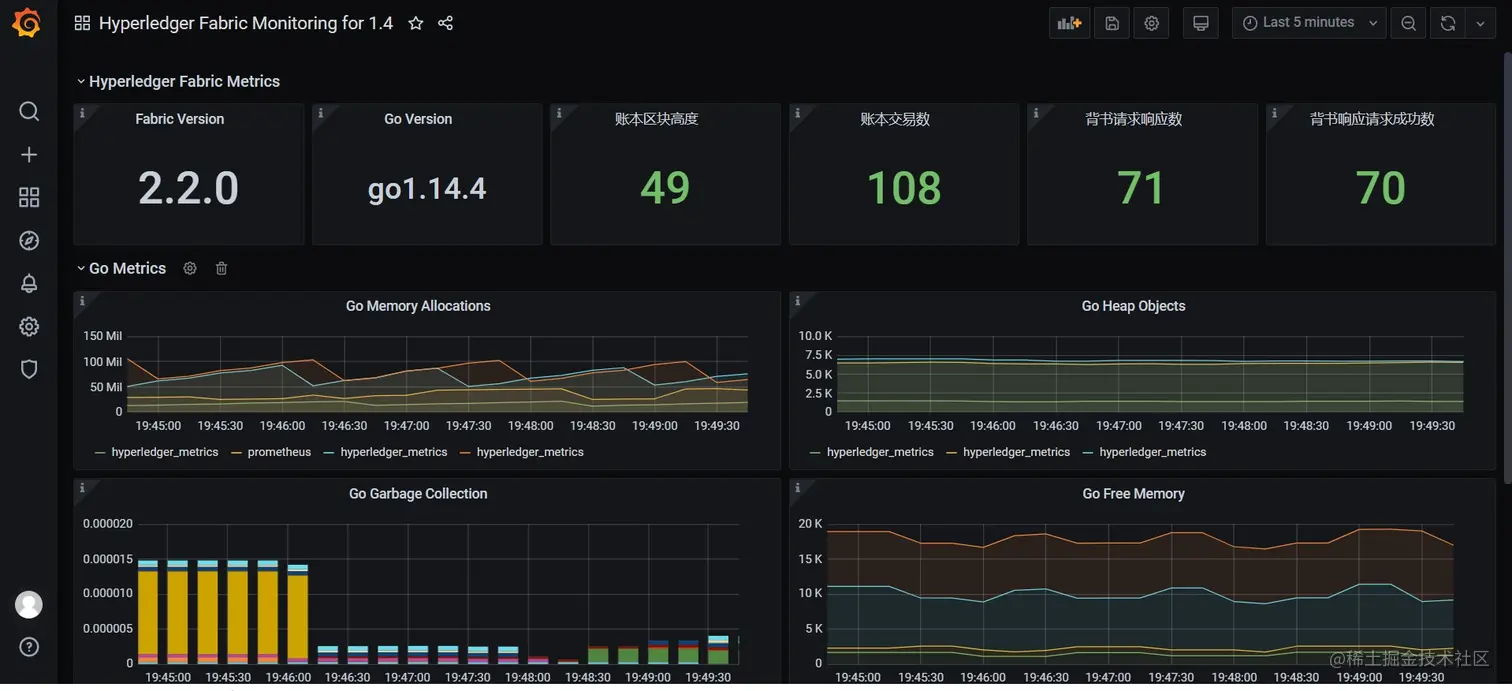
Task: Open 背书响应请求成功数 panel title menu
Action: [x=1372, y=118]
